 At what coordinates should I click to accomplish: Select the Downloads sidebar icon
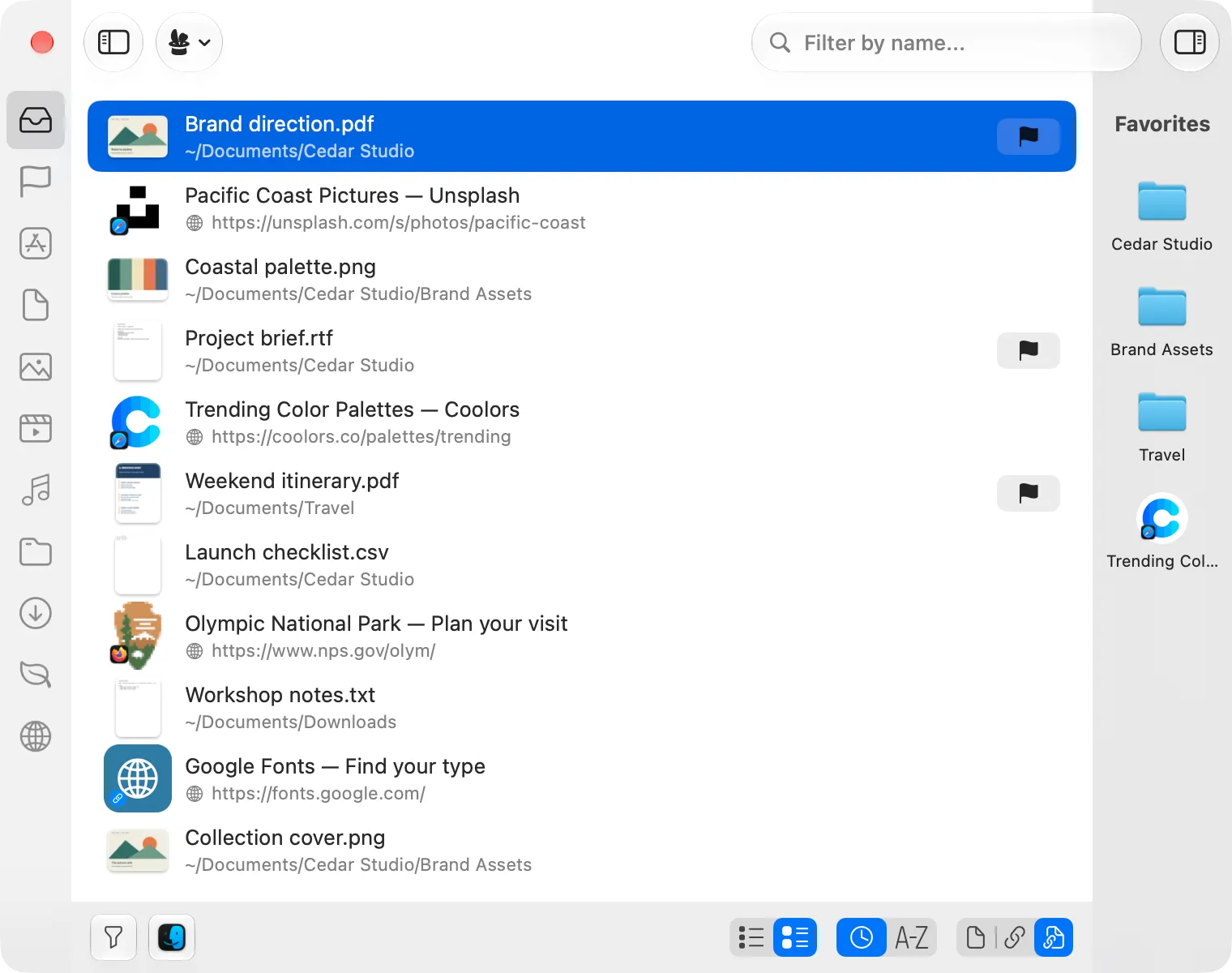click(36, 613)
